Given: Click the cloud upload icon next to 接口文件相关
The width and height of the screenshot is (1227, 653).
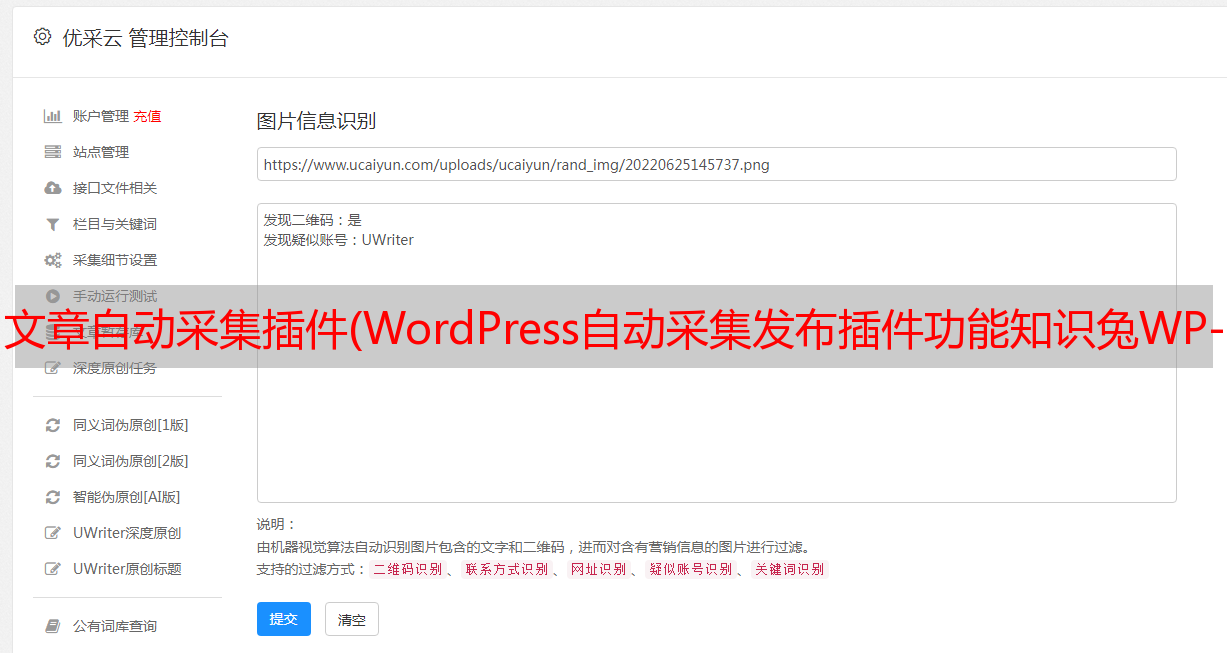Looking at the screenshot, I should click(53, 188).
